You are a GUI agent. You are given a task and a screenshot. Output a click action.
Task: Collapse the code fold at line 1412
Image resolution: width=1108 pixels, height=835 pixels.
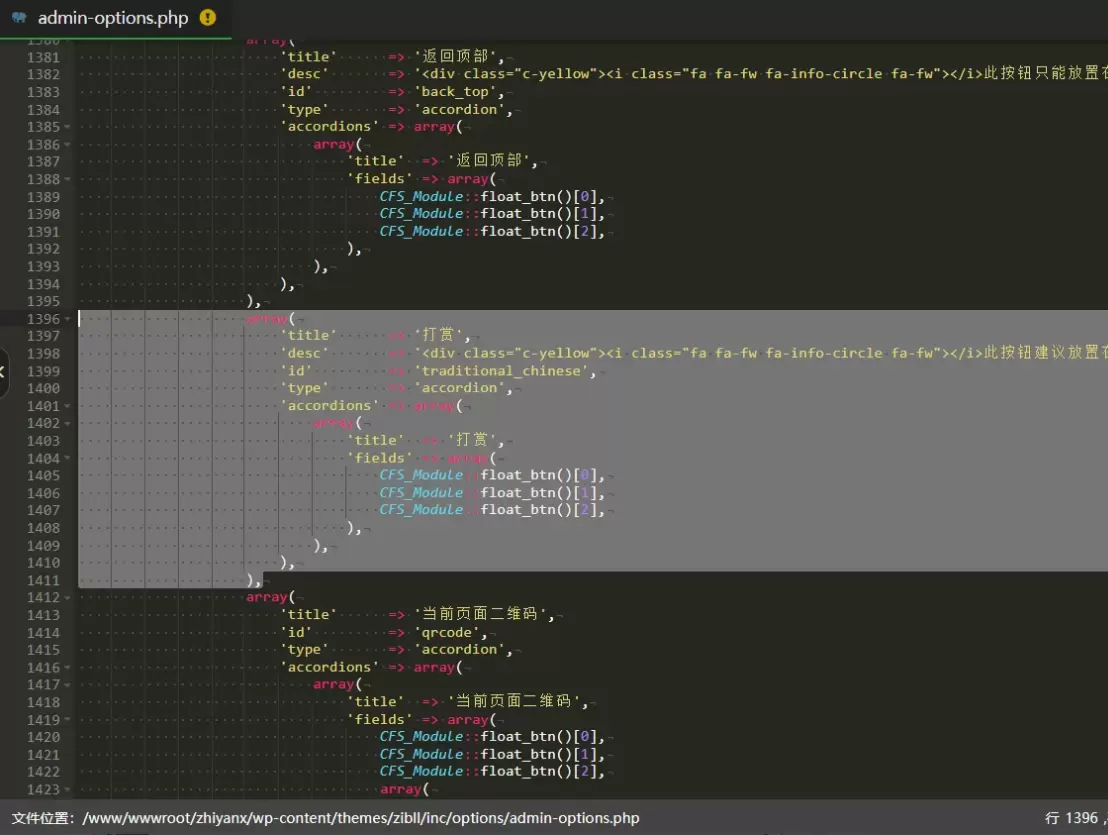pos(67,598)
